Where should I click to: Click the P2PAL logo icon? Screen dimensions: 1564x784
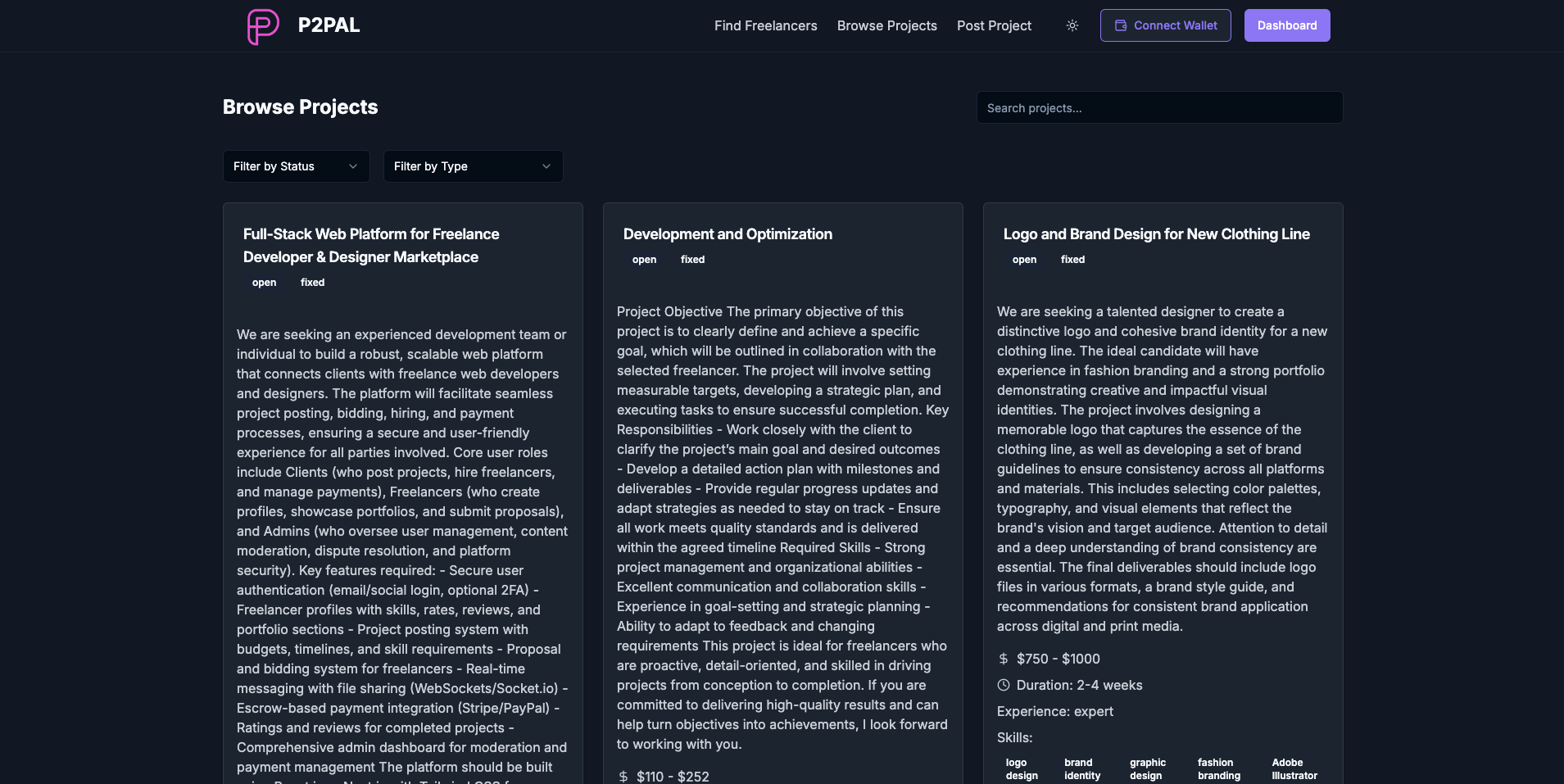263,26
